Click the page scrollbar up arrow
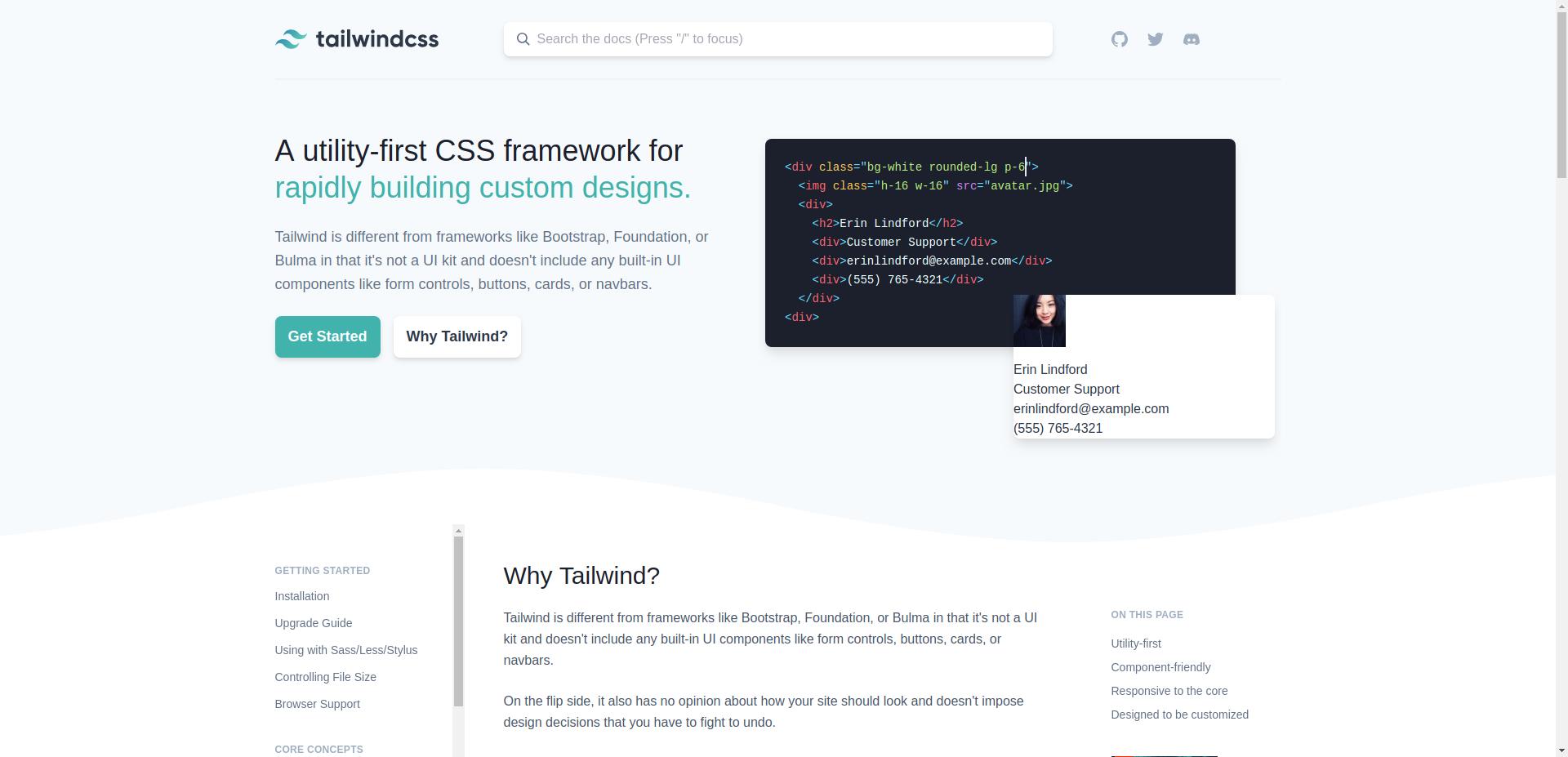1568x757 pixels. tap(1561, 6)
